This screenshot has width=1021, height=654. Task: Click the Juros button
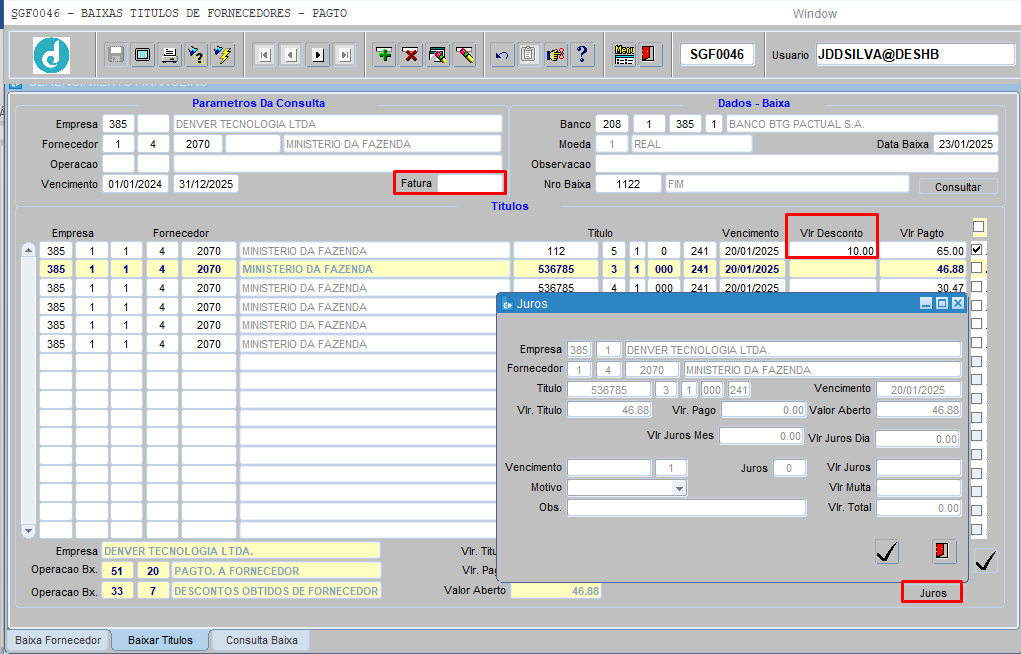(932, 593)
